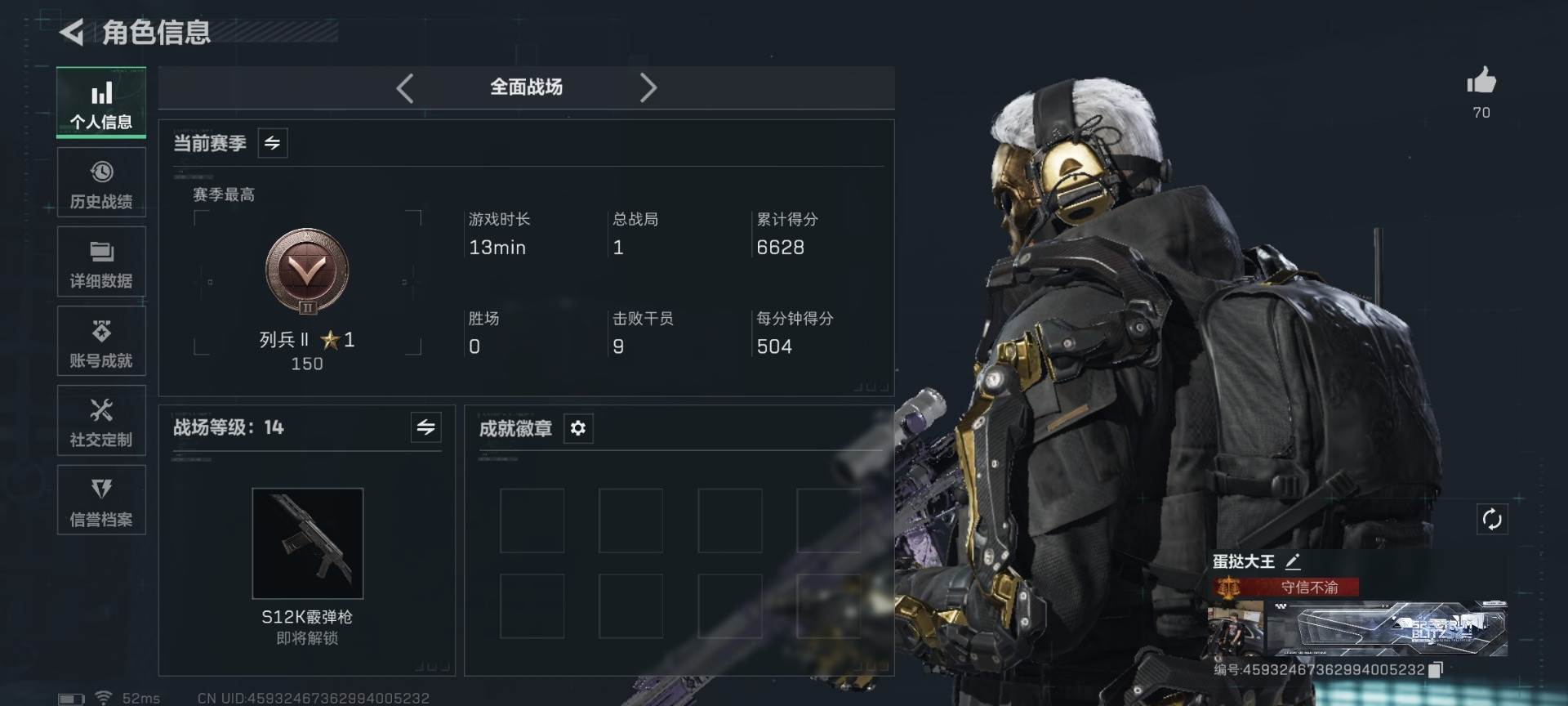The height and width of the screenshot is (706, 1568).
Task: Switch to next mode with right chevron
Action: pyautogui.click(x=648, y=87)
